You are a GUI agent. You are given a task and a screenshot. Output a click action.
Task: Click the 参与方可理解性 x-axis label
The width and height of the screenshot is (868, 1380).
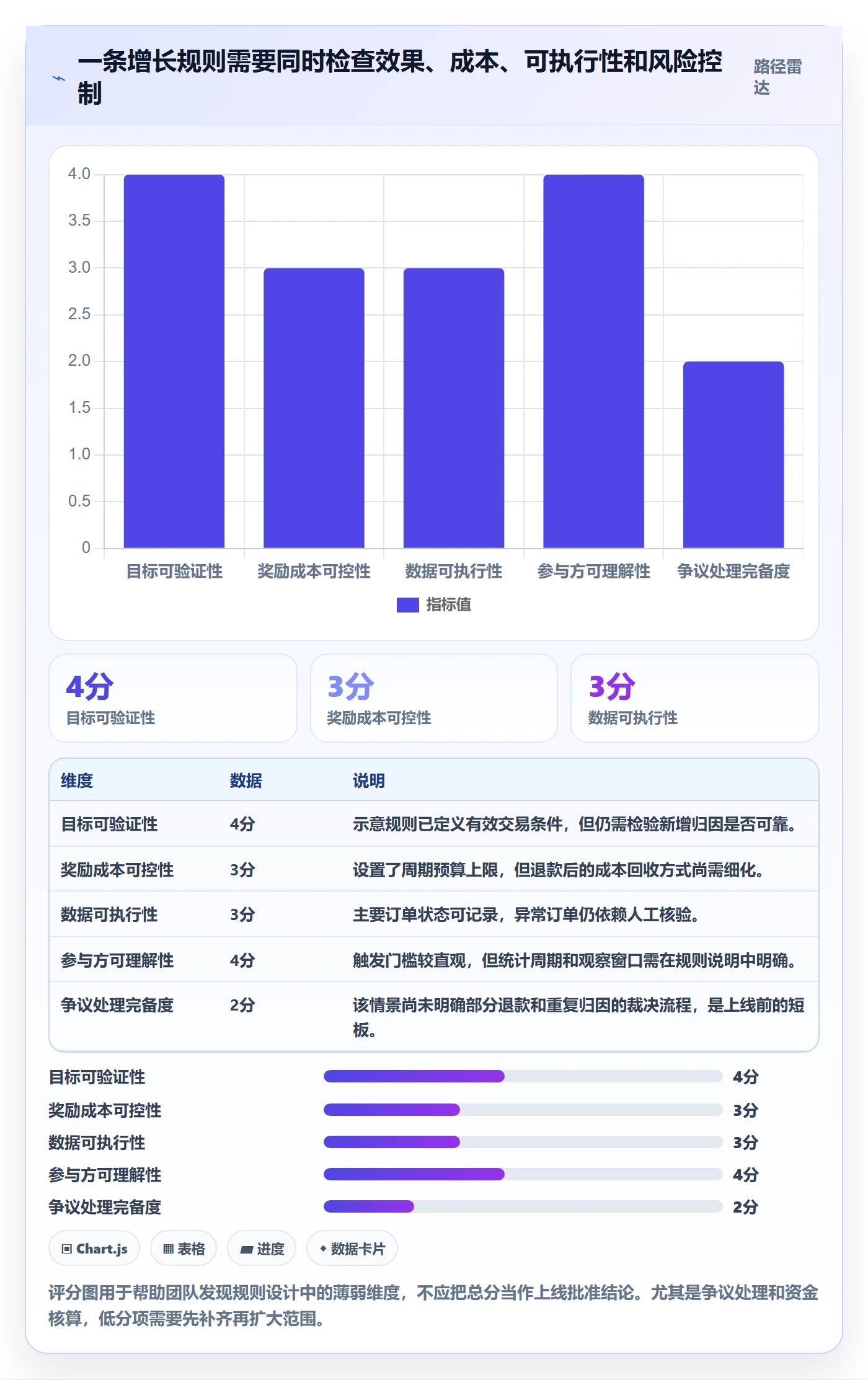pos(593,571)
